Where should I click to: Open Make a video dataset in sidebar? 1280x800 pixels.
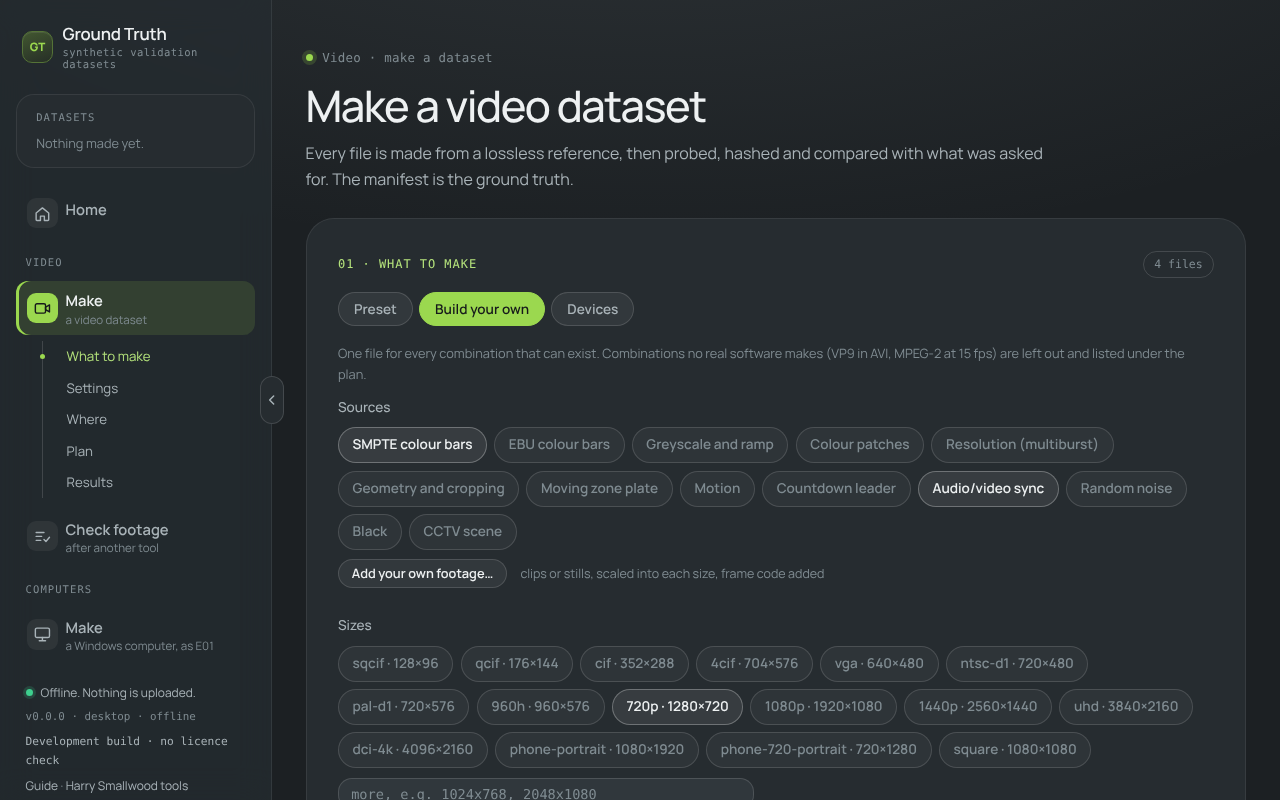[136, 308]
